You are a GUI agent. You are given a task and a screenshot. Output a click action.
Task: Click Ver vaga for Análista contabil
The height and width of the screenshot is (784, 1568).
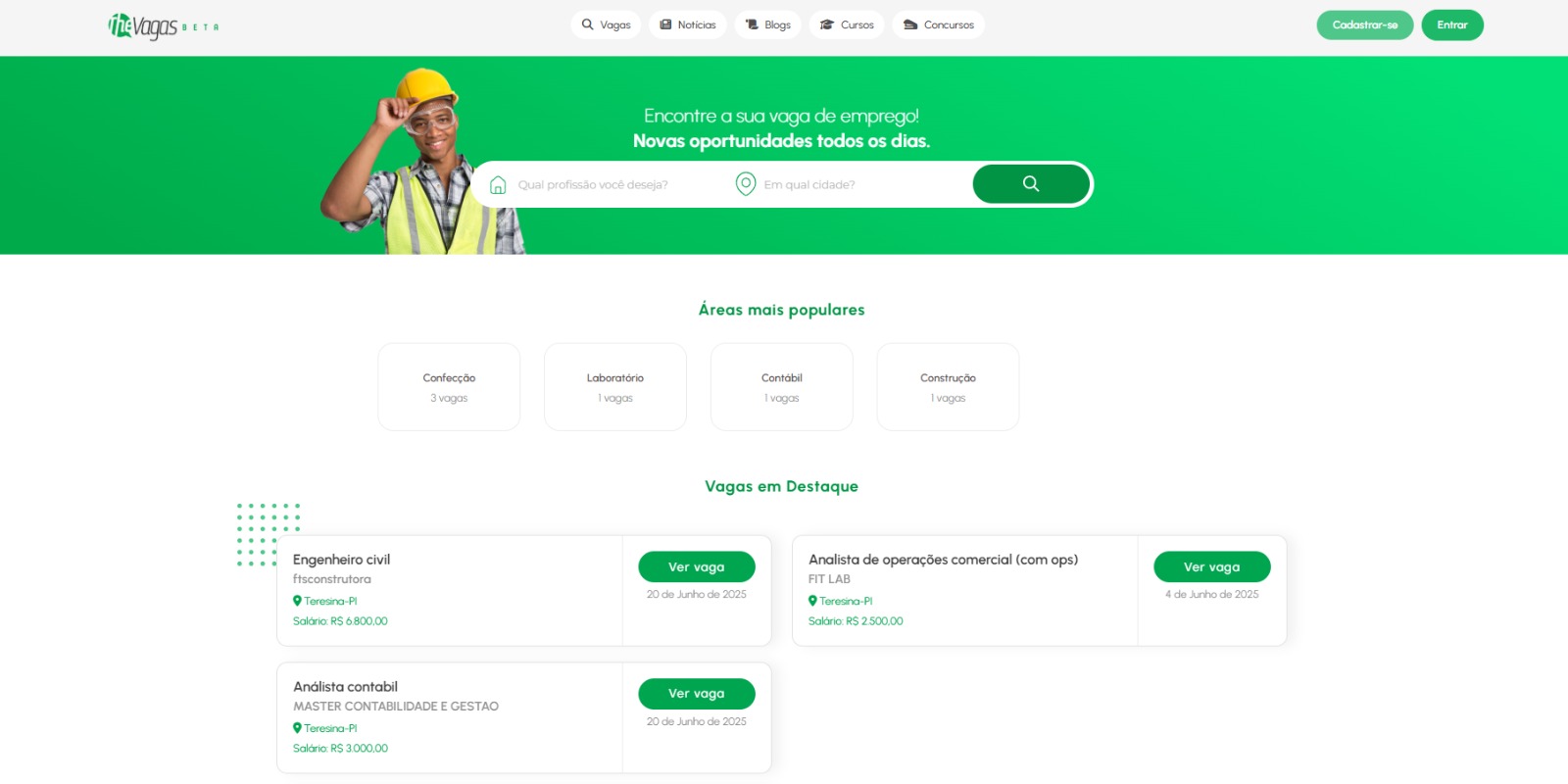pyautogui.click(x=697, y=693)
